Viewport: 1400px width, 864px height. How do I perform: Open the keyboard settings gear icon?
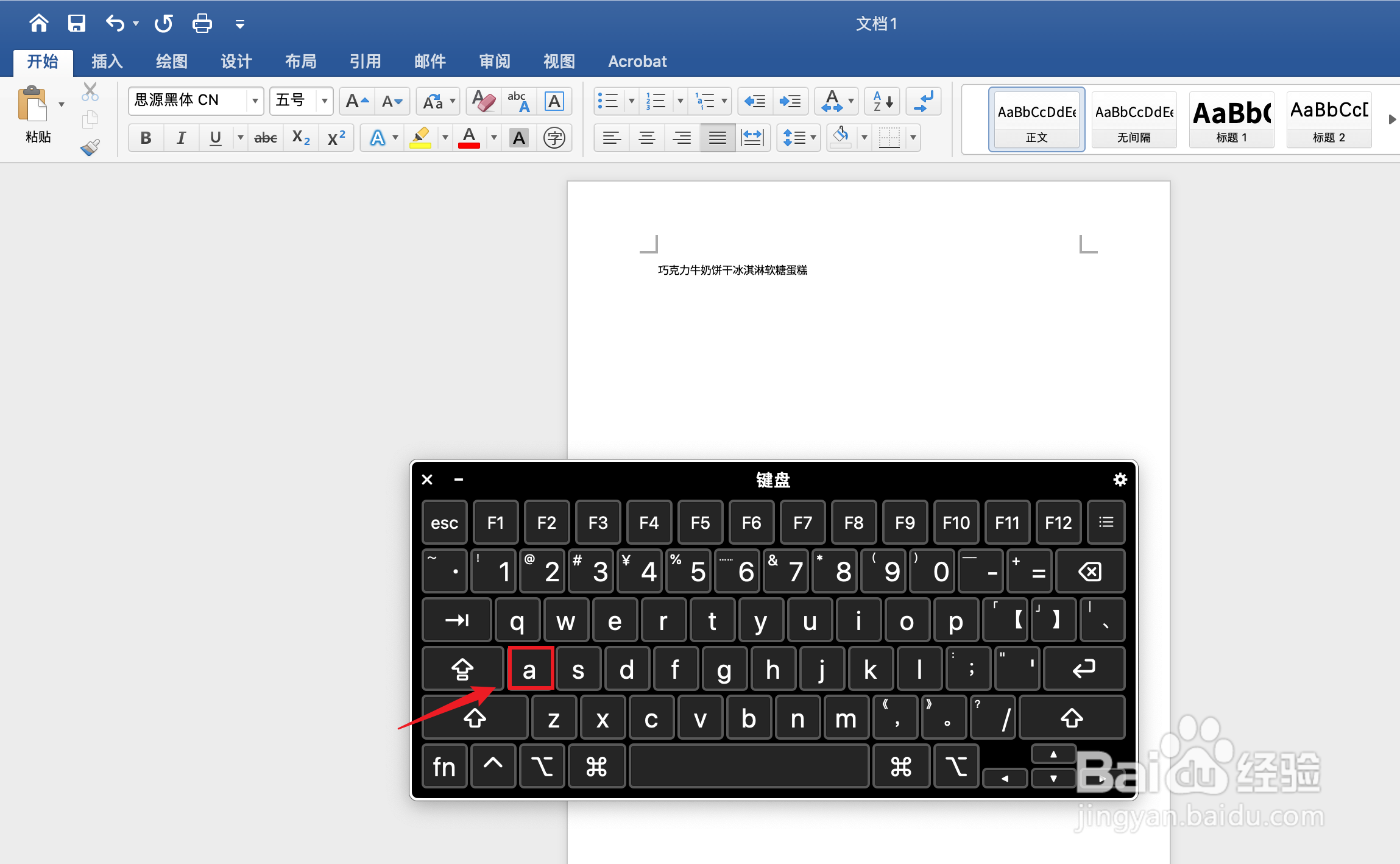coord(1120,480)
